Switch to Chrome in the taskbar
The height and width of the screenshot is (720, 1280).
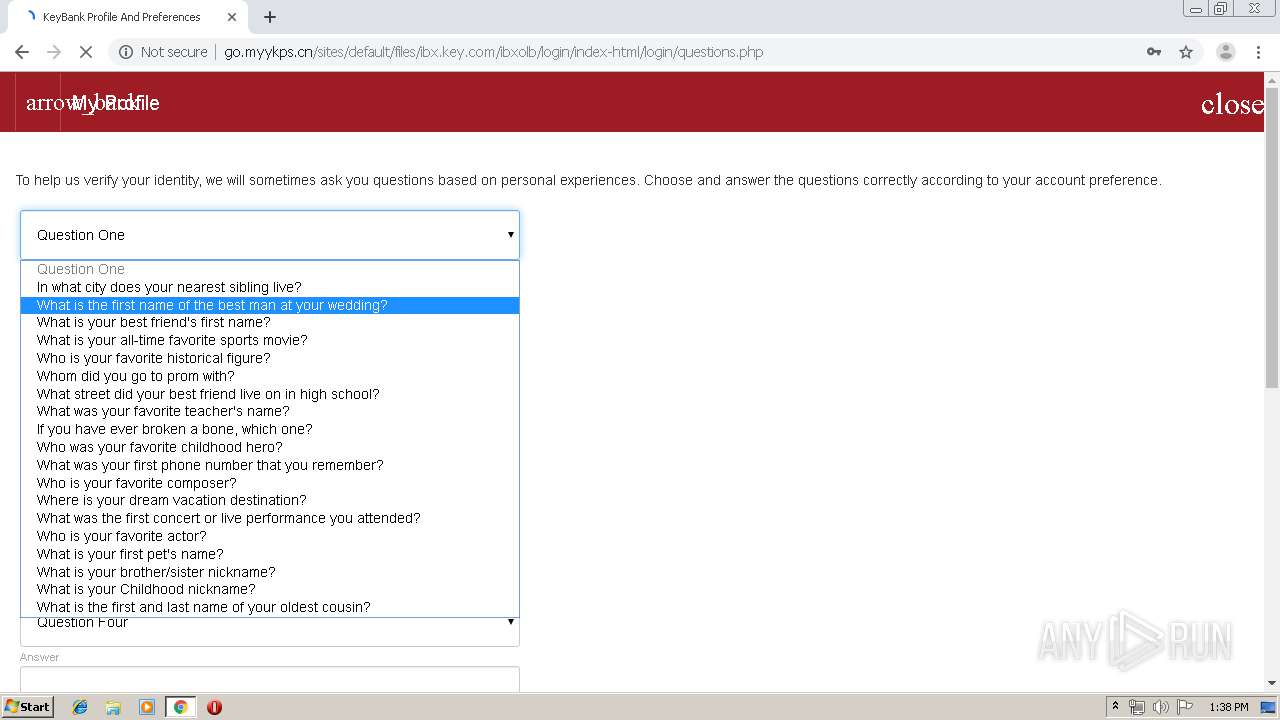(x=180, y=707)
